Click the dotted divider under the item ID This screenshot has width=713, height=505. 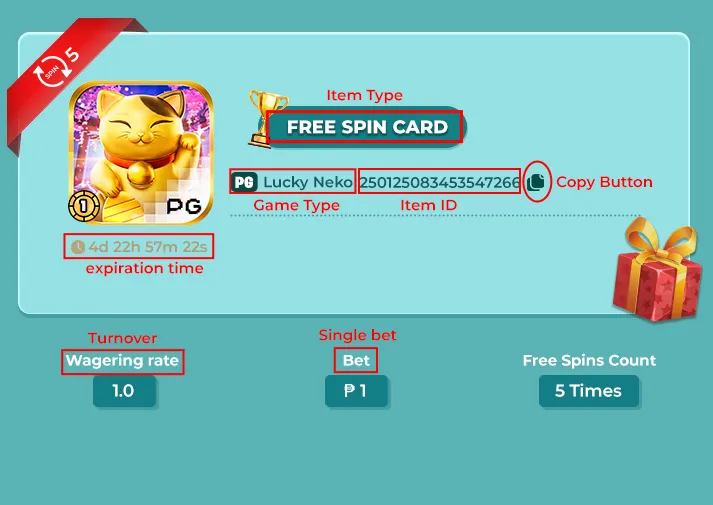coord(436,215)
